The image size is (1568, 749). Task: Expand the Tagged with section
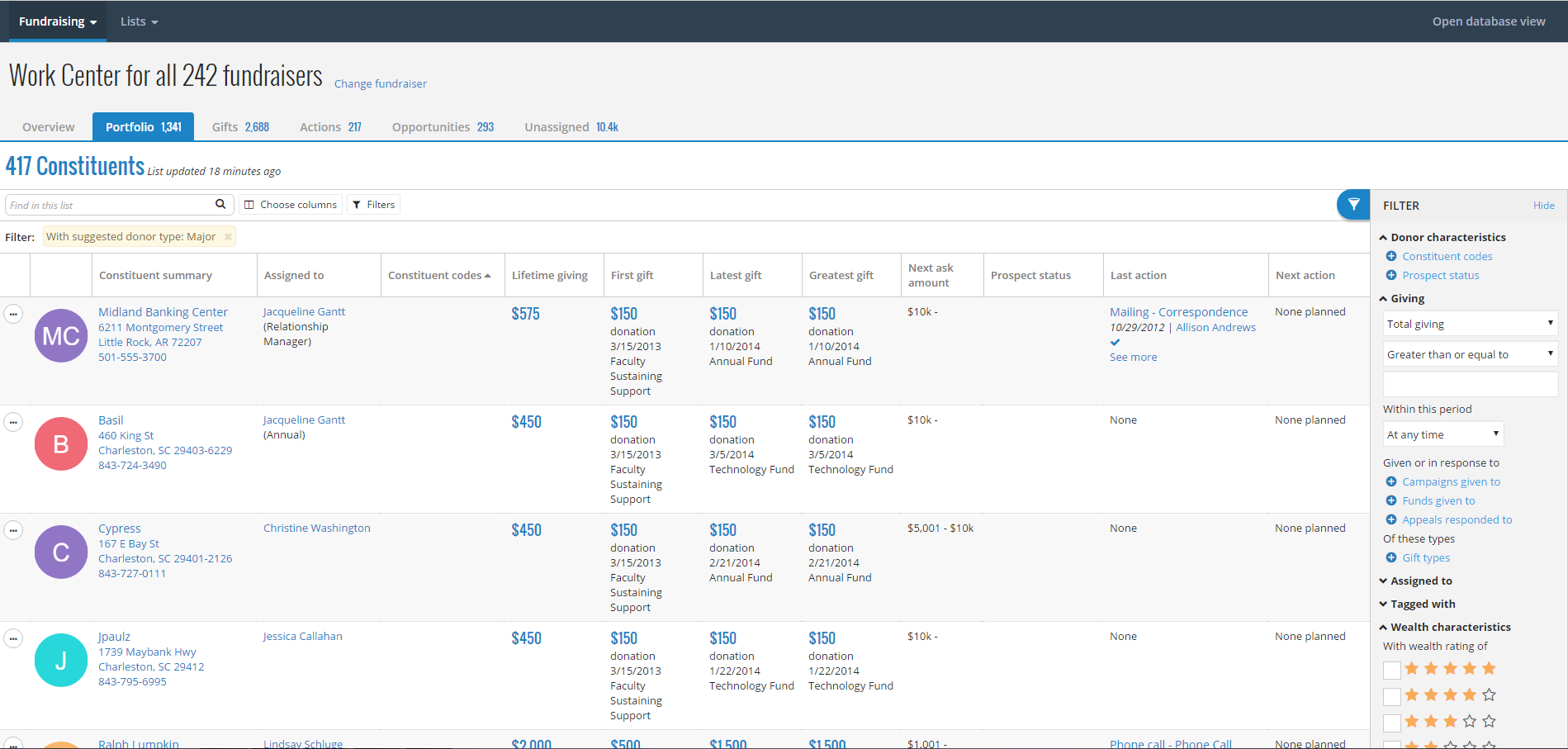(x=1417, y=604)
